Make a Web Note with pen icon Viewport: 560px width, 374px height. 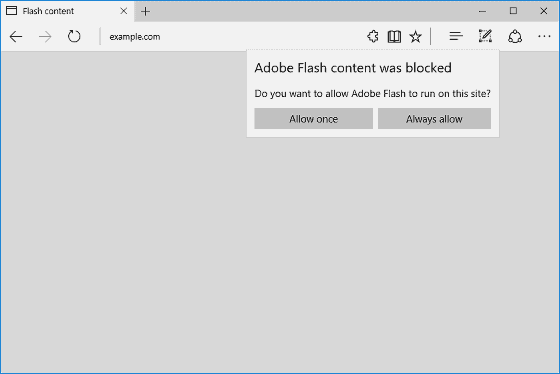(x=485, y=36)
